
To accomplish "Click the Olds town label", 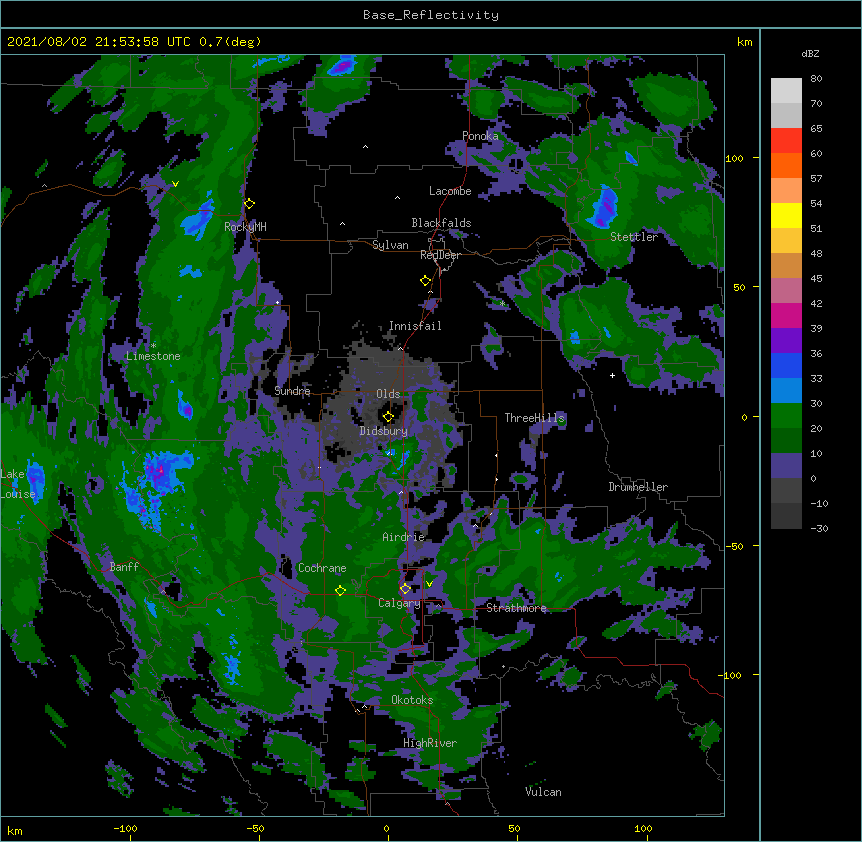I will [x=388, y=394].
